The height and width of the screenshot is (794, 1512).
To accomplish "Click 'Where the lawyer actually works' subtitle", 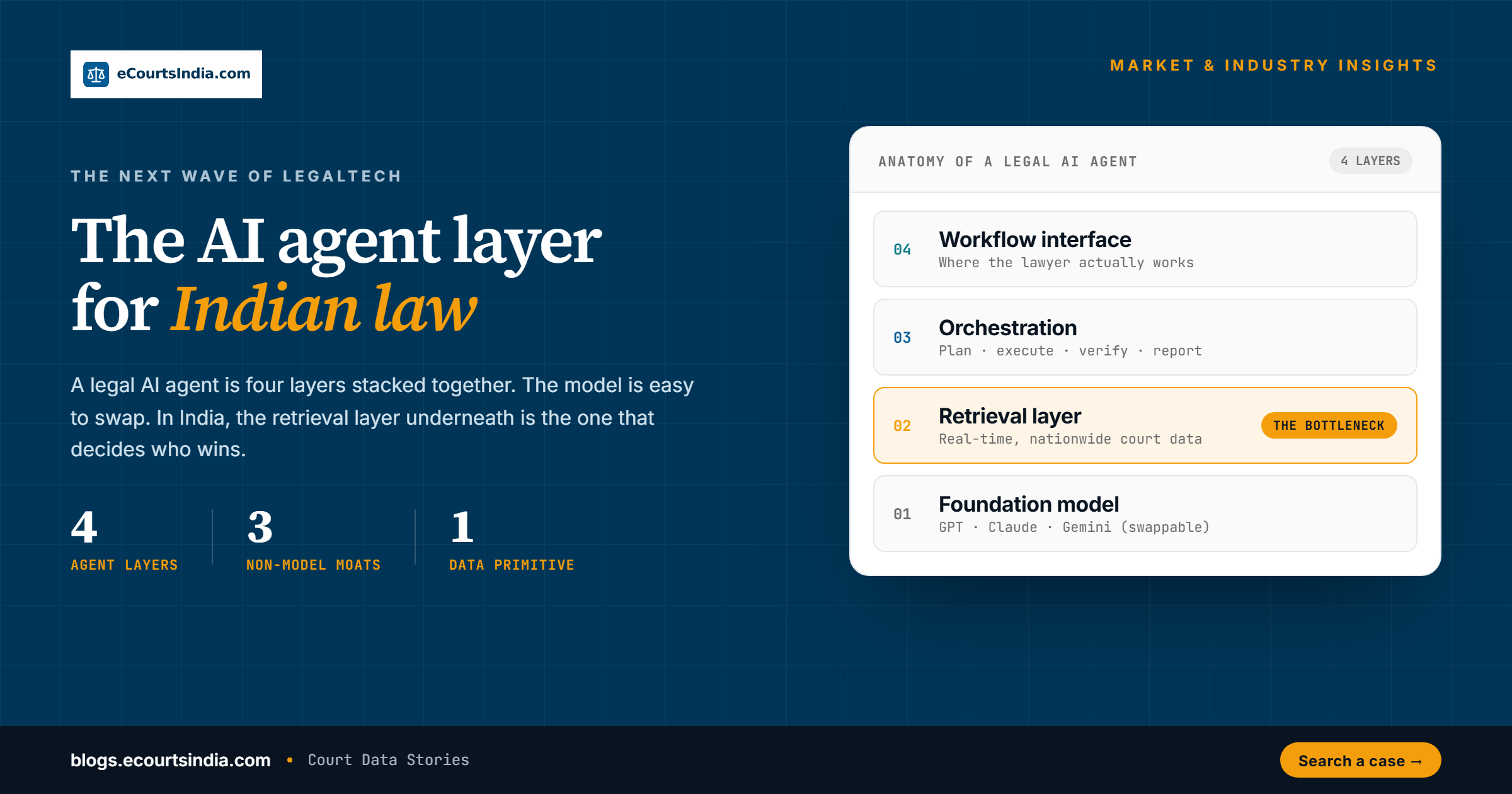I will pyautogui.click(x=1066, y=263).
